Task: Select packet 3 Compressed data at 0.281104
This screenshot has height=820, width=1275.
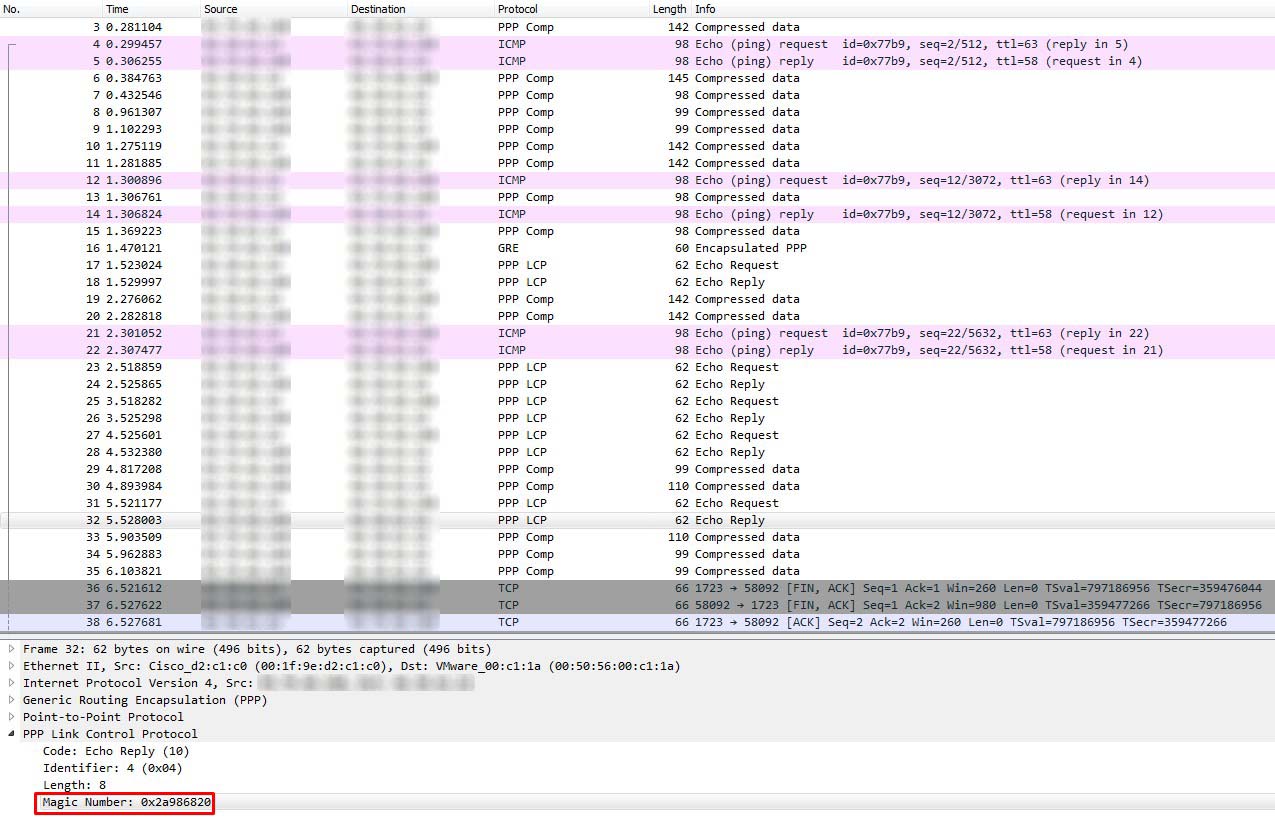Action: tap(637, 27)
